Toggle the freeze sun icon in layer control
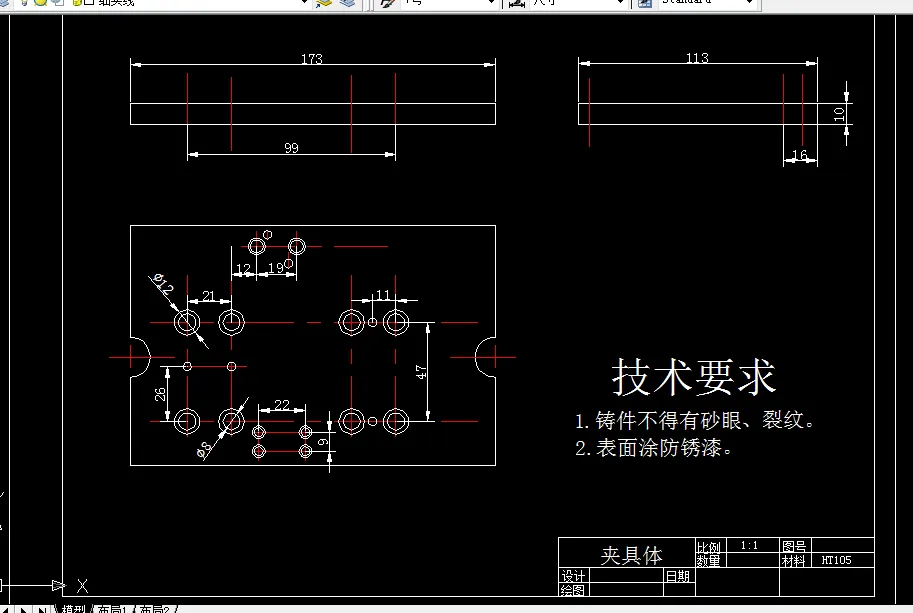The width and height of the screenshot is (913, 613). (40, 4)
